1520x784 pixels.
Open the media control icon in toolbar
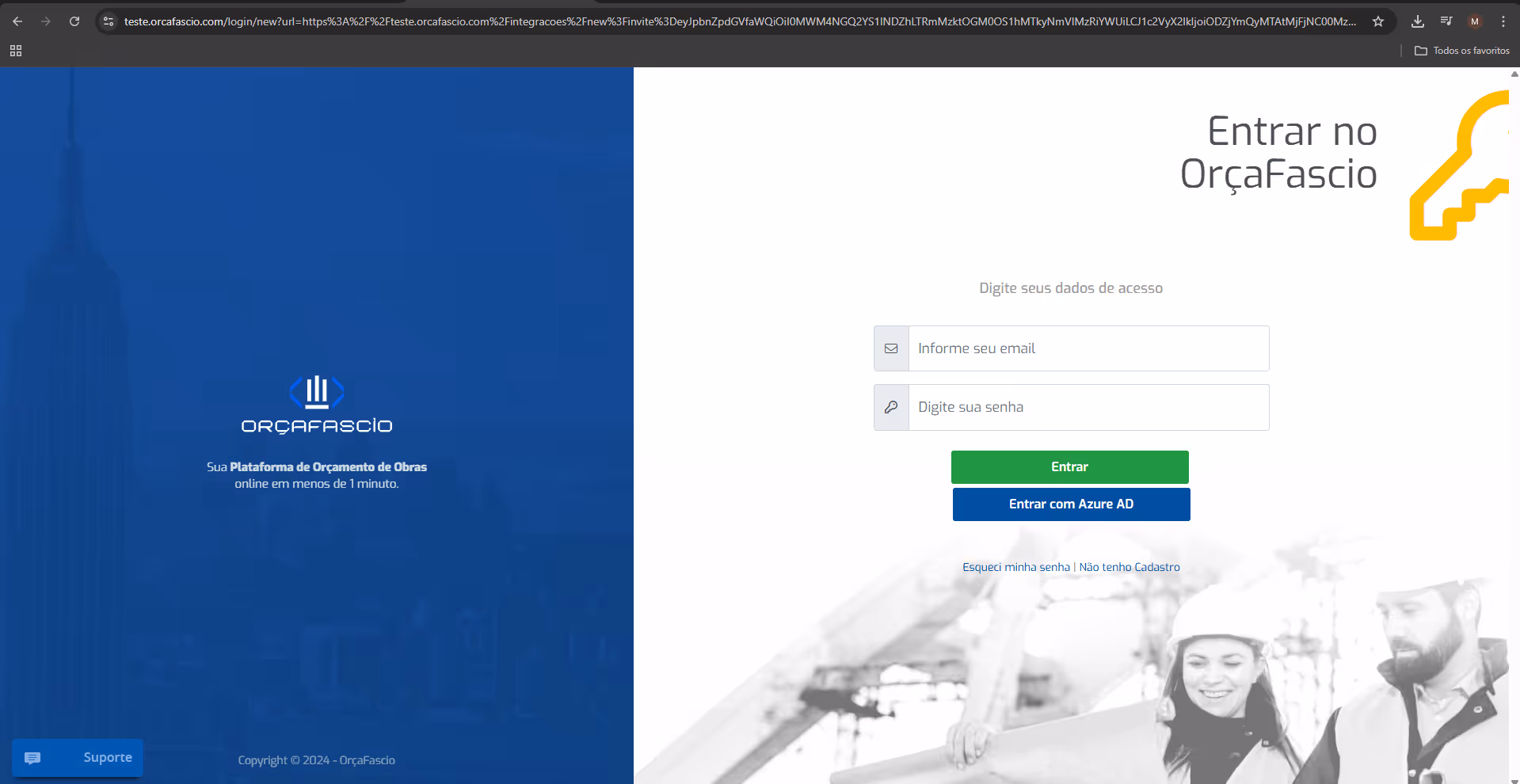(1446, 21)
